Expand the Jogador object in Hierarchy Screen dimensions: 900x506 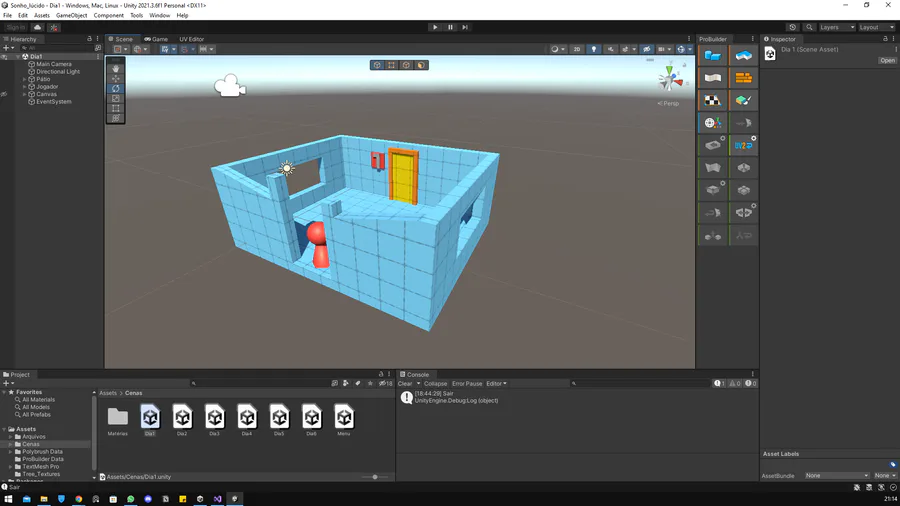point(25,87)
